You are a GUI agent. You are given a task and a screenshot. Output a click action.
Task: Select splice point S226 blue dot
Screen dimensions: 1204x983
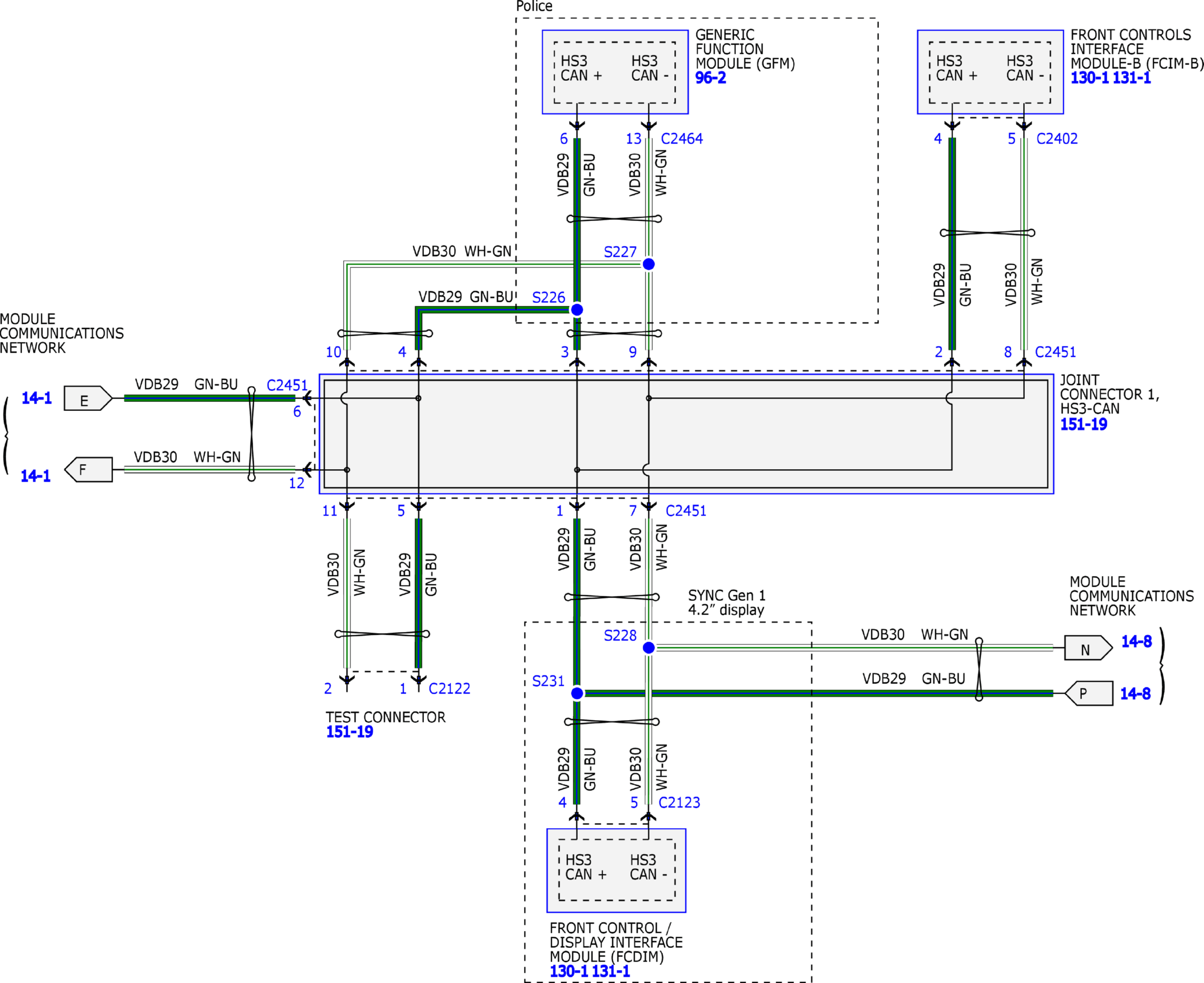coord(577,310)
